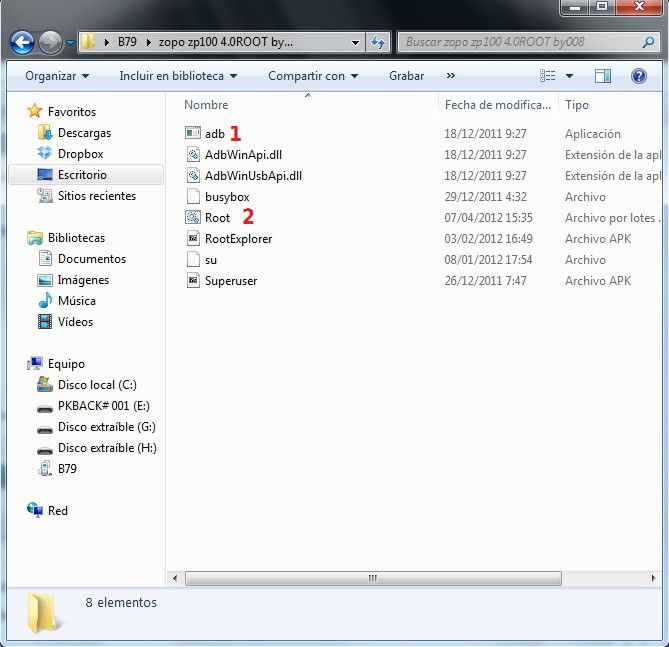Select the B79 breadcrumb in address bar
The image size is (669, 647).
pos(127,42)
